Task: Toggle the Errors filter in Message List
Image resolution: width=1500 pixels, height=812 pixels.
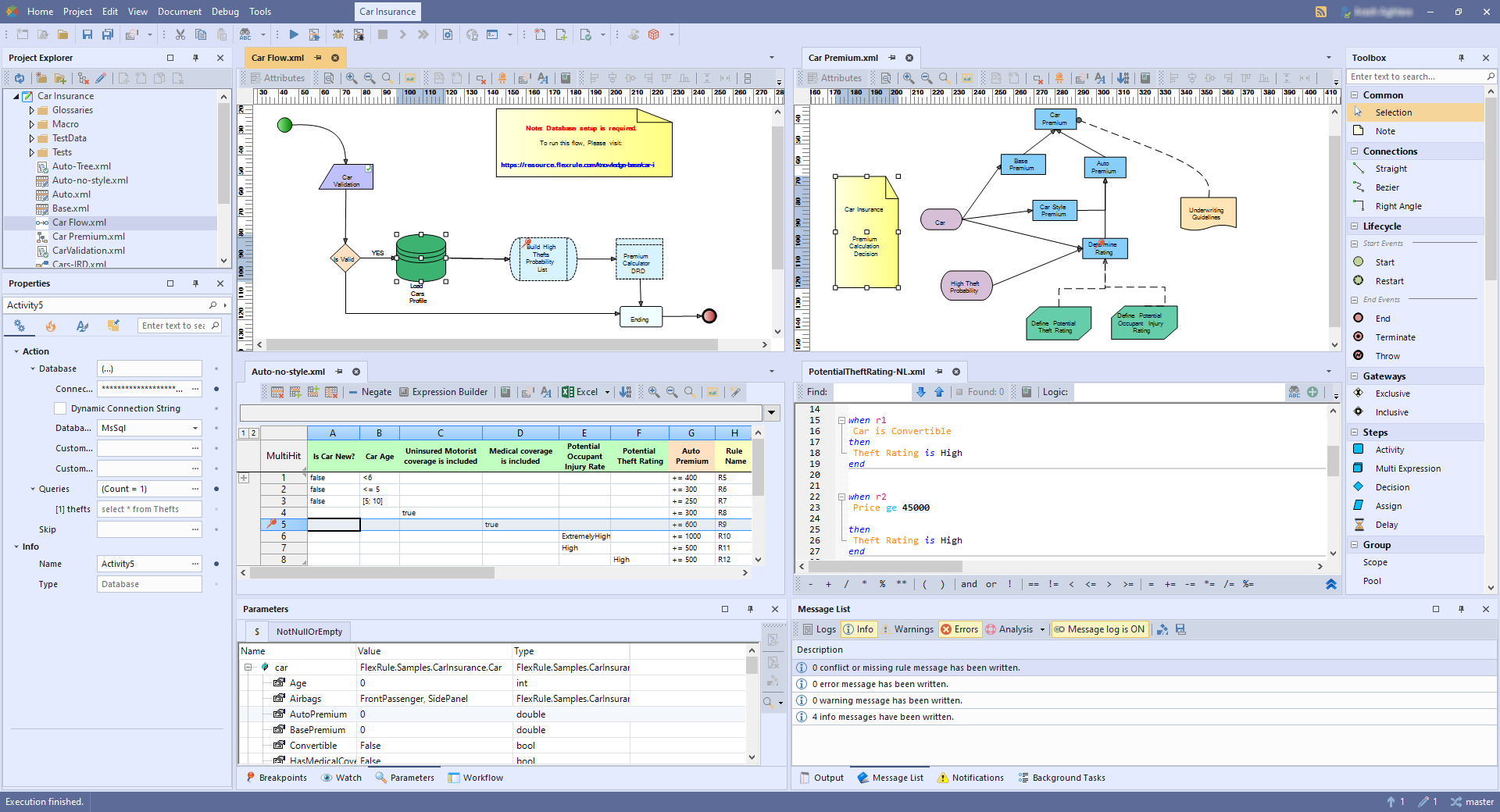Action: coord(959,629)
